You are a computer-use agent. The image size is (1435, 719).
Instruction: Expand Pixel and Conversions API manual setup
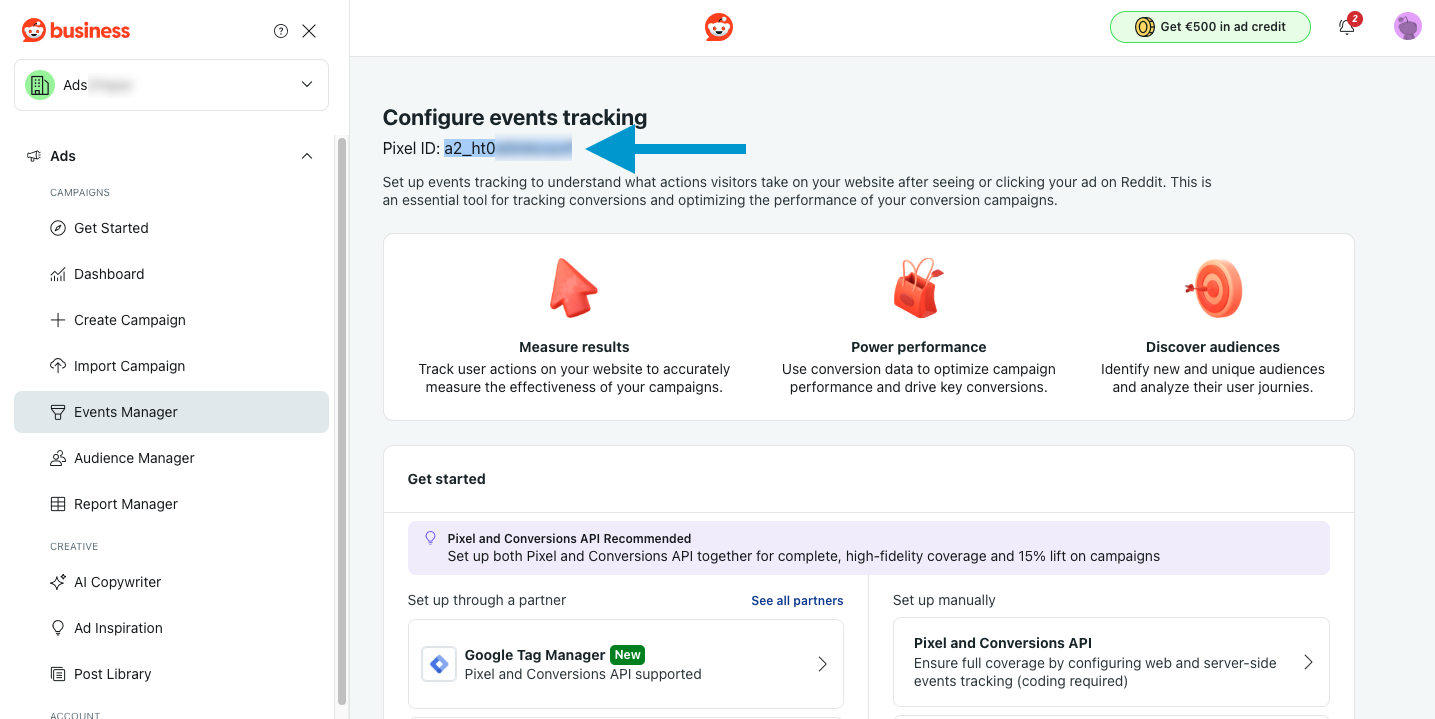point(1110,662)
